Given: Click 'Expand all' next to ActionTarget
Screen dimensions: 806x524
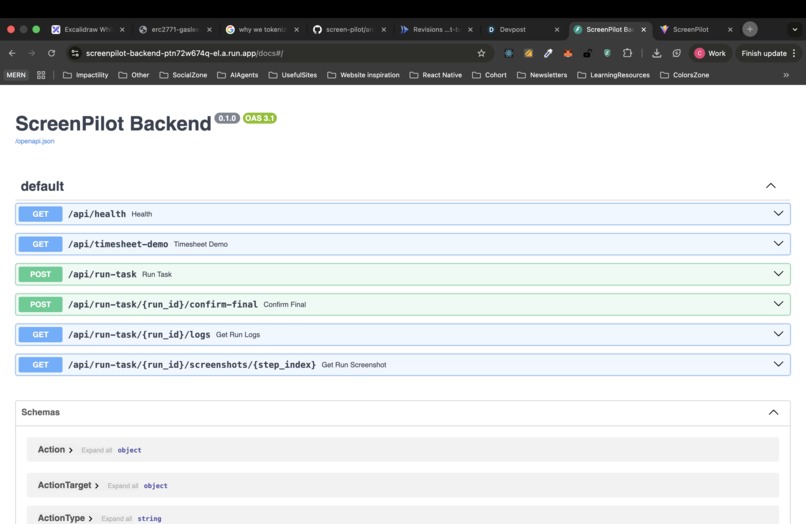Looking at the screenshot, I should (x=123, y=485).
